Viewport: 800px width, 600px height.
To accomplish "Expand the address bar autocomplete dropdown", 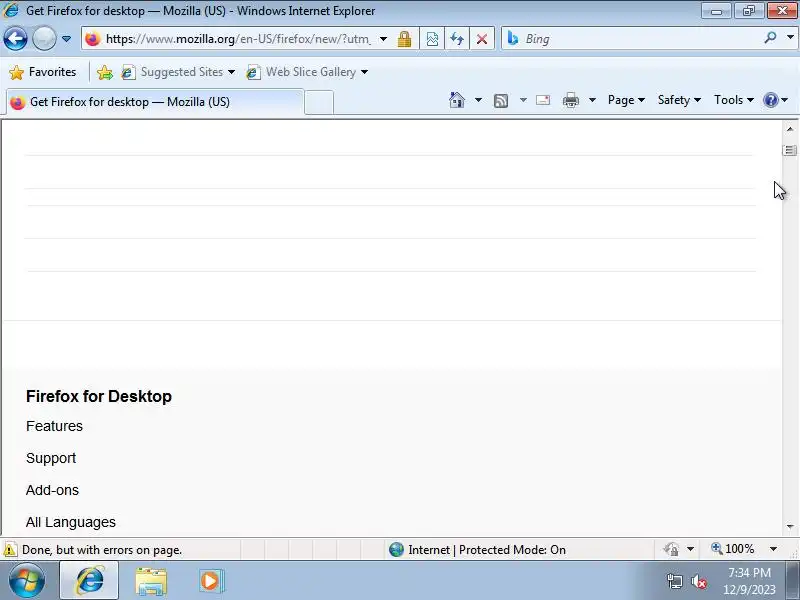I will click(x=383, y=39).
